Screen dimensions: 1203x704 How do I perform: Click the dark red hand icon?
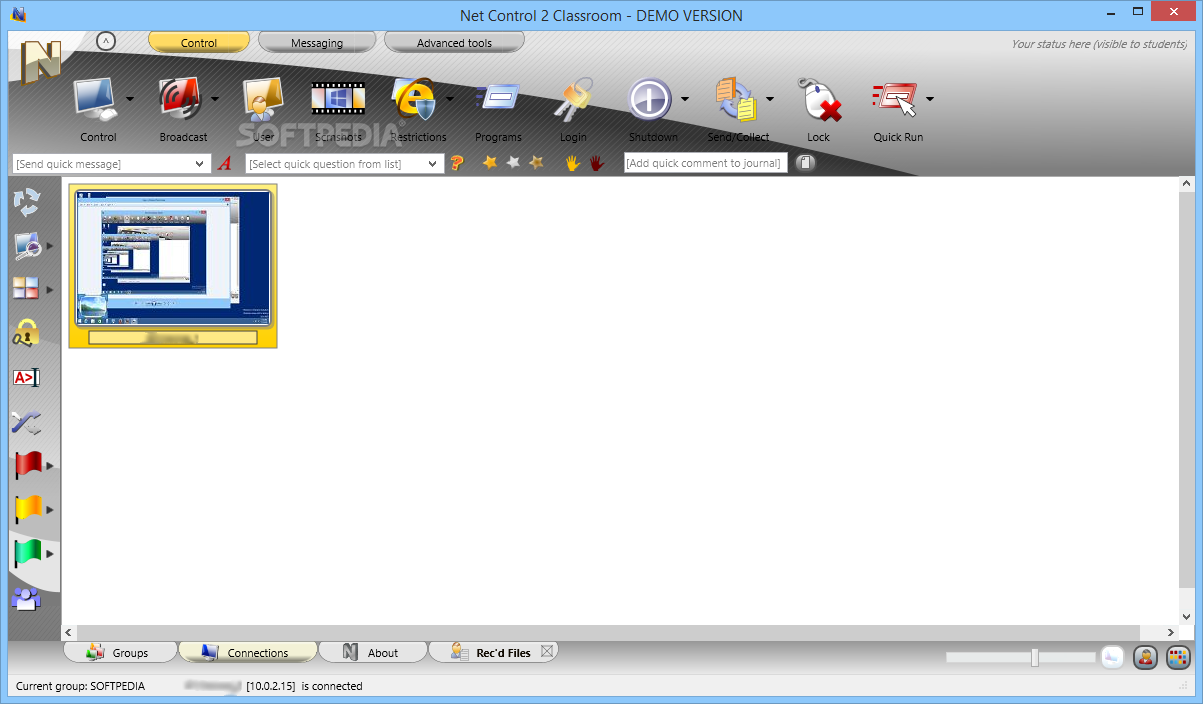pos(596,163)
